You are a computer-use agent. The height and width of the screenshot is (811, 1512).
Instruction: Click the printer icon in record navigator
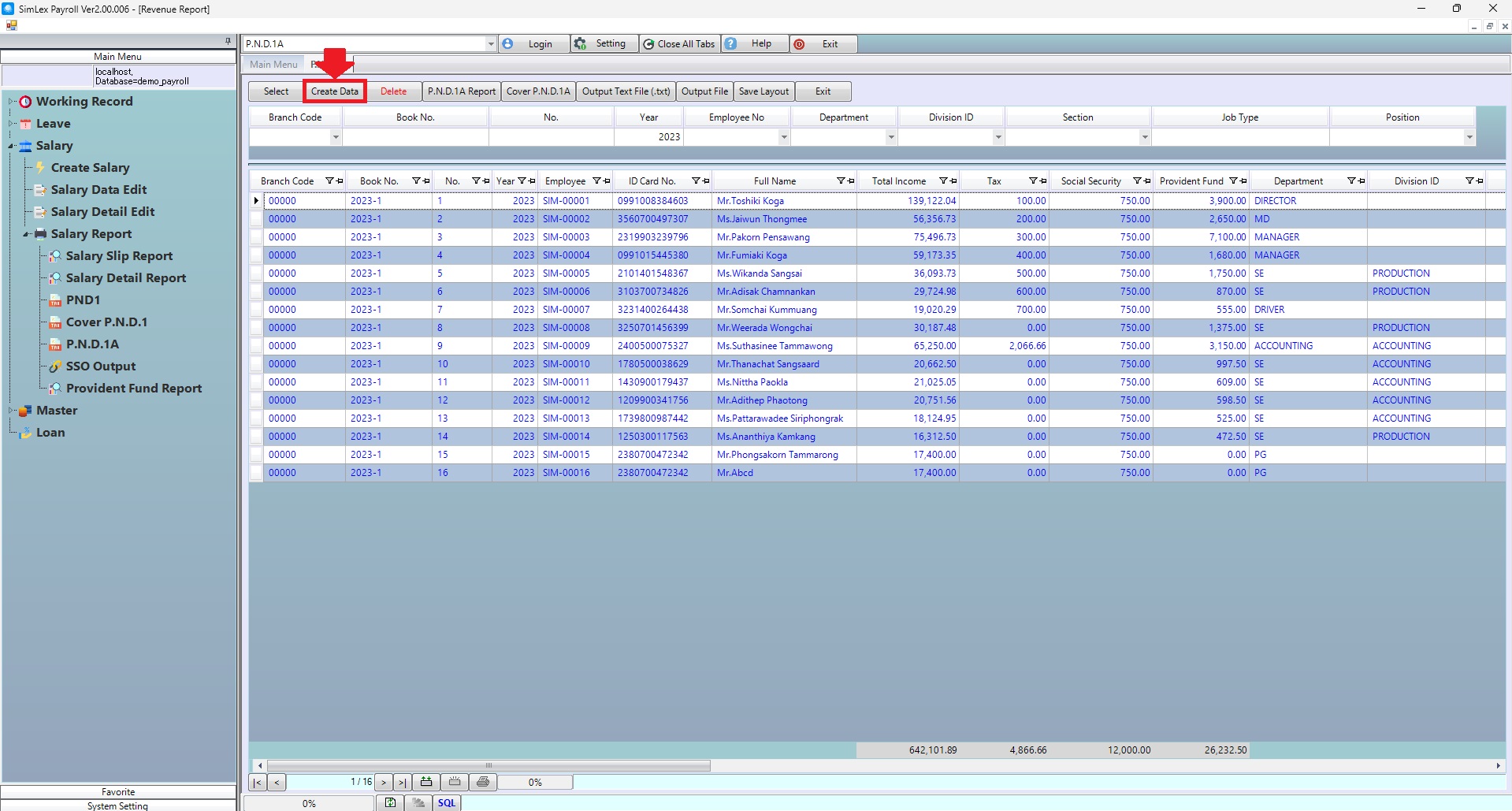[x=483, y=782]
